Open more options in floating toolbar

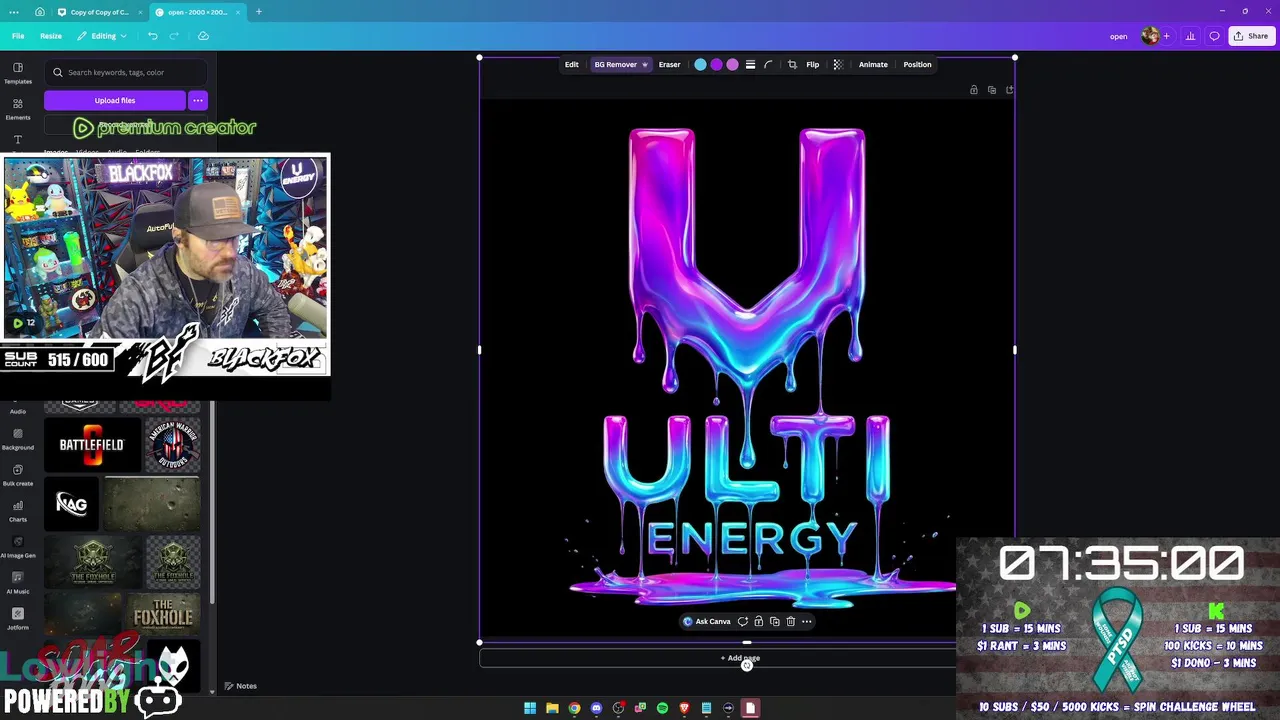point(806,622)
